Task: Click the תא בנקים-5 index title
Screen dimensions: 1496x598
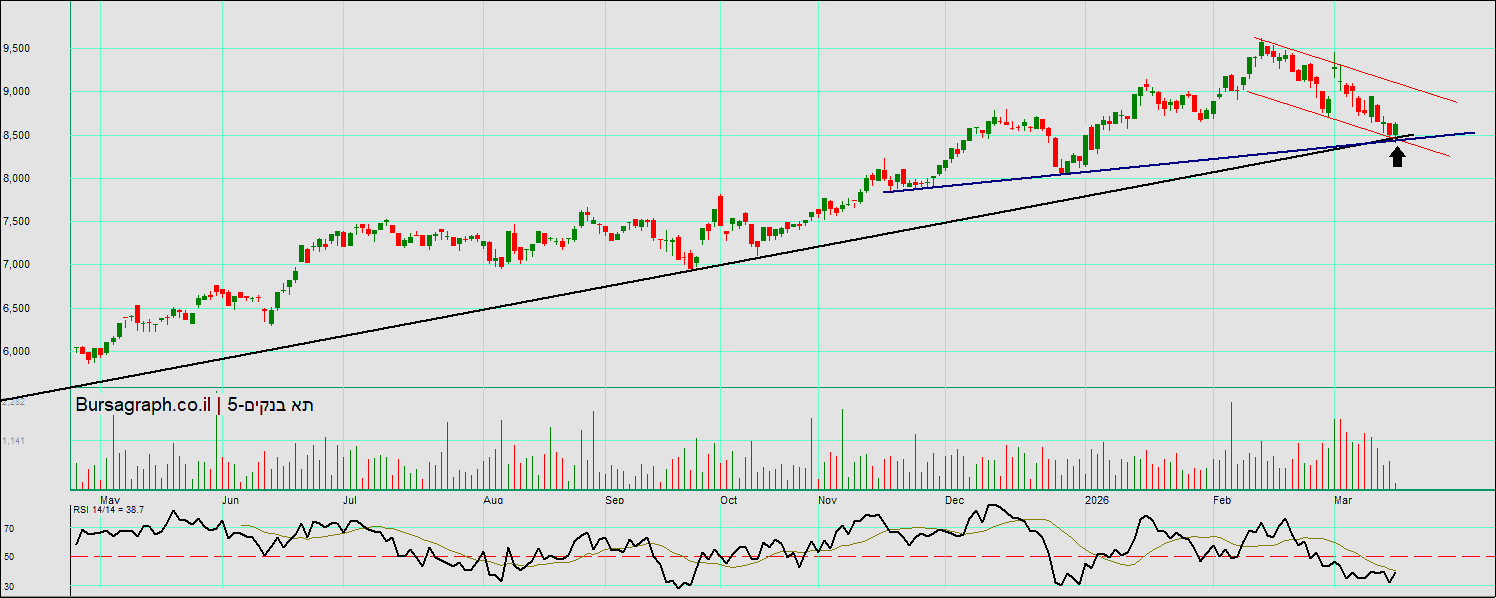Action: (271, 405)
